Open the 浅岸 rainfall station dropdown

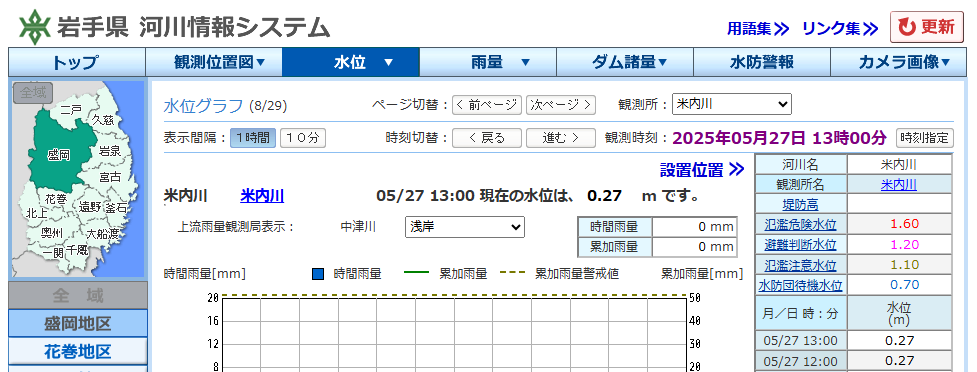point(465,227)
